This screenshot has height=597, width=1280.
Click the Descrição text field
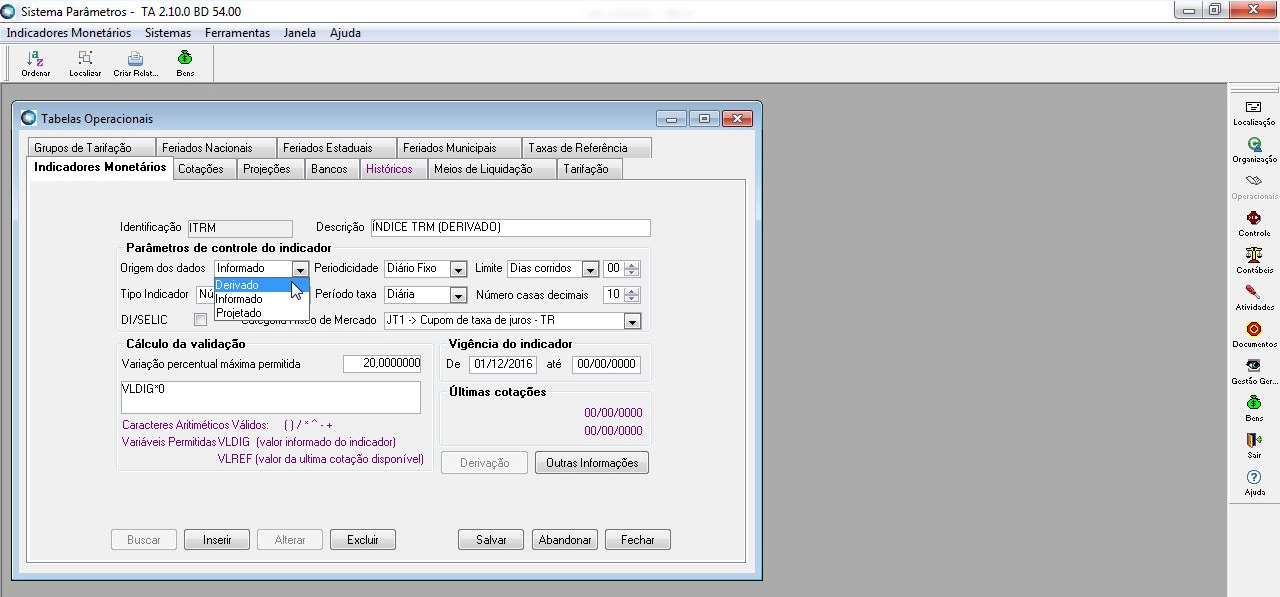point(510,228)
